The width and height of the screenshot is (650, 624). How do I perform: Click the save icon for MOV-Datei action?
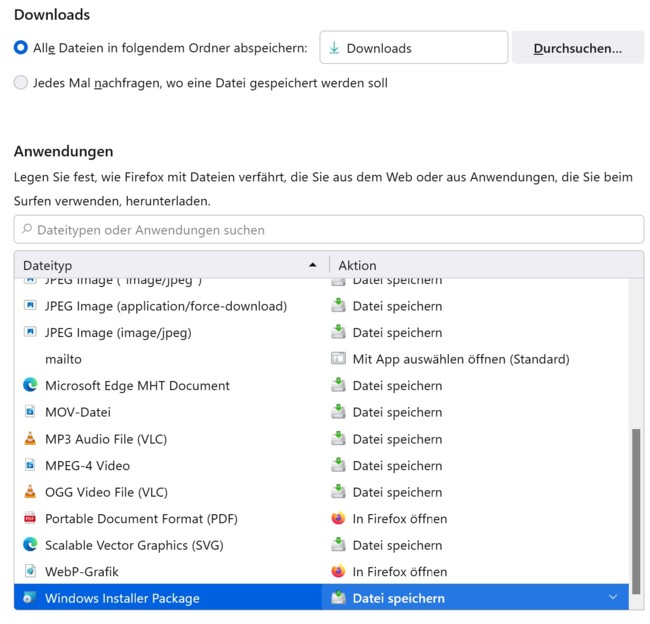click(x=338, y=412)
